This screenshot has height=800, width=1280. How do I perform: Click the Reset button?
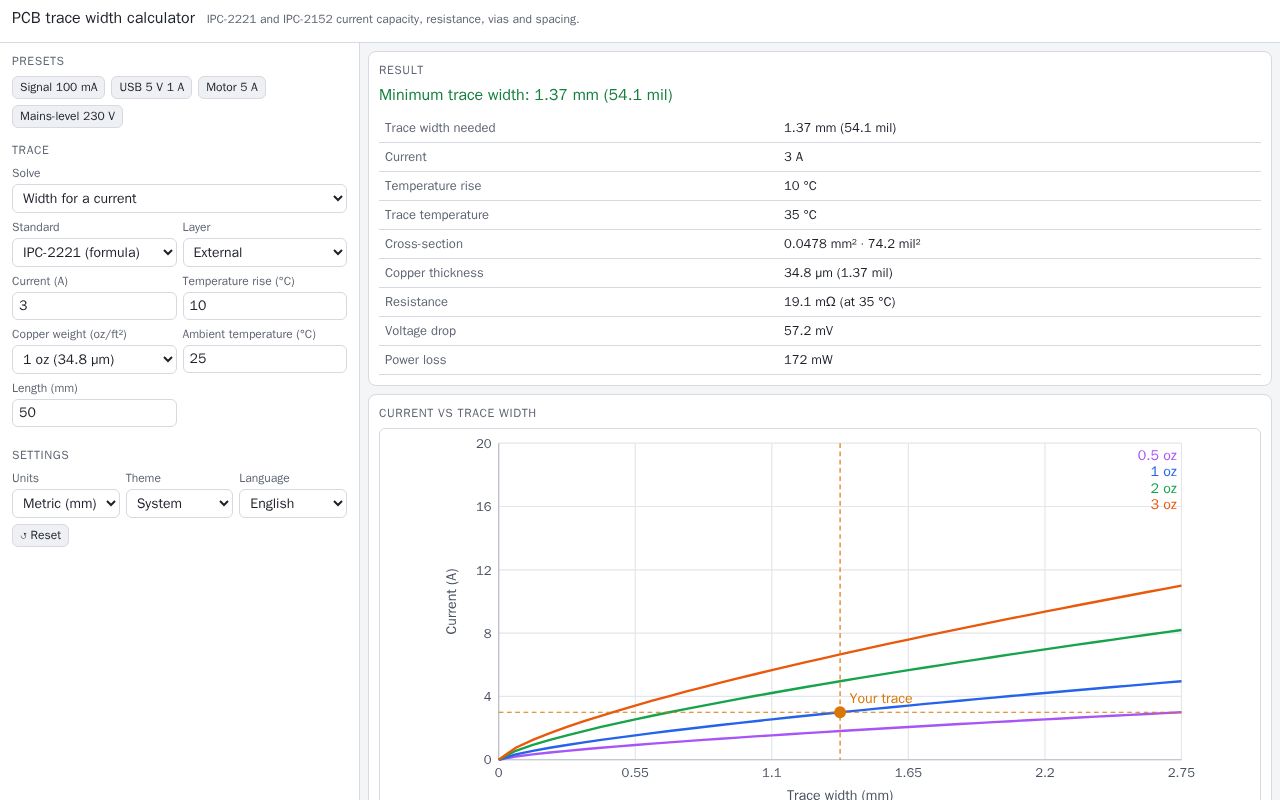[x=40, y=535]
